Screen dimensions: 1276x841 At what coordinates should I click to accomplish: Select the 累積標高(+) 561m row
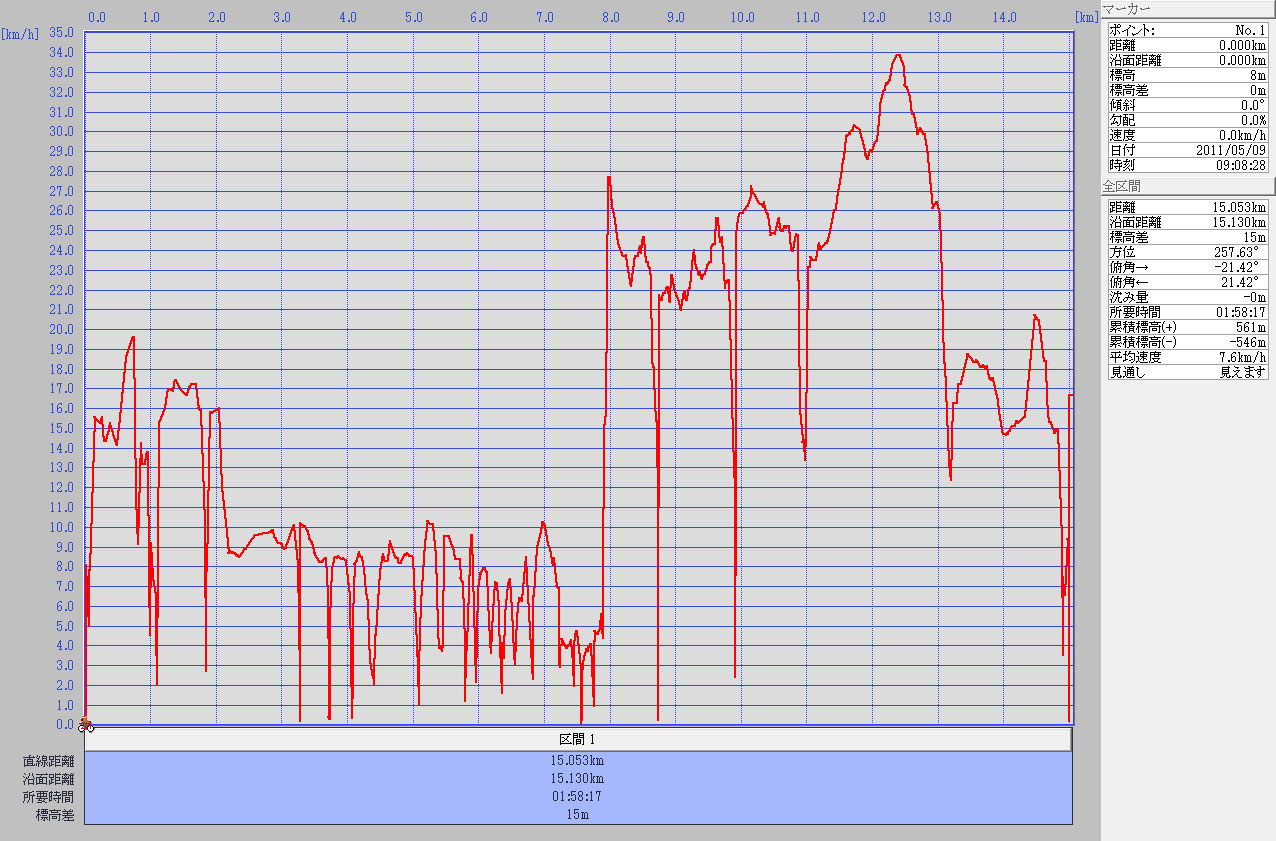coord(1187,327)
